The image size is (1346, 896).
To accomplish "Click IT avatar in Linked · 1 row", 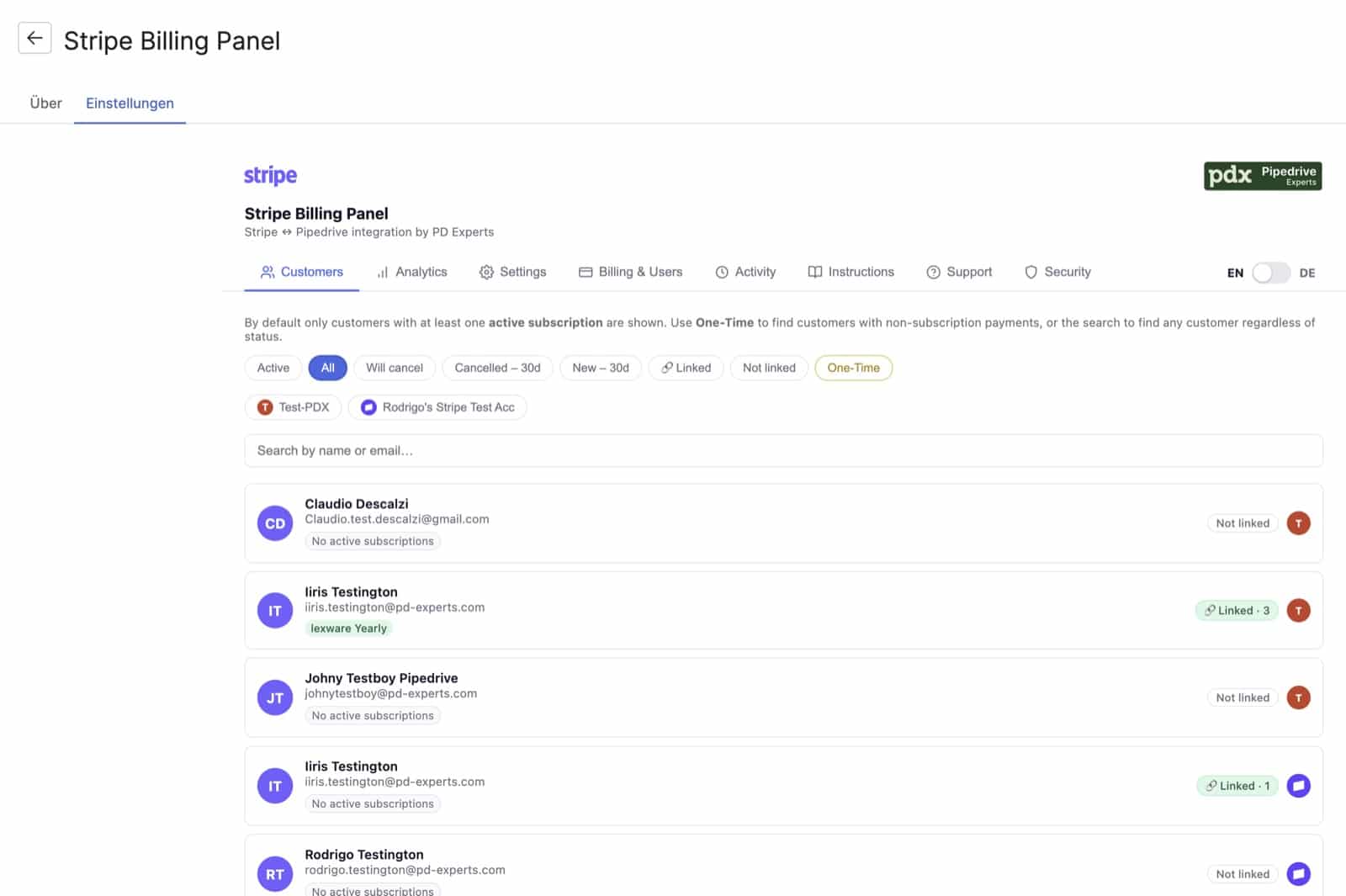I will coord(275,786).
